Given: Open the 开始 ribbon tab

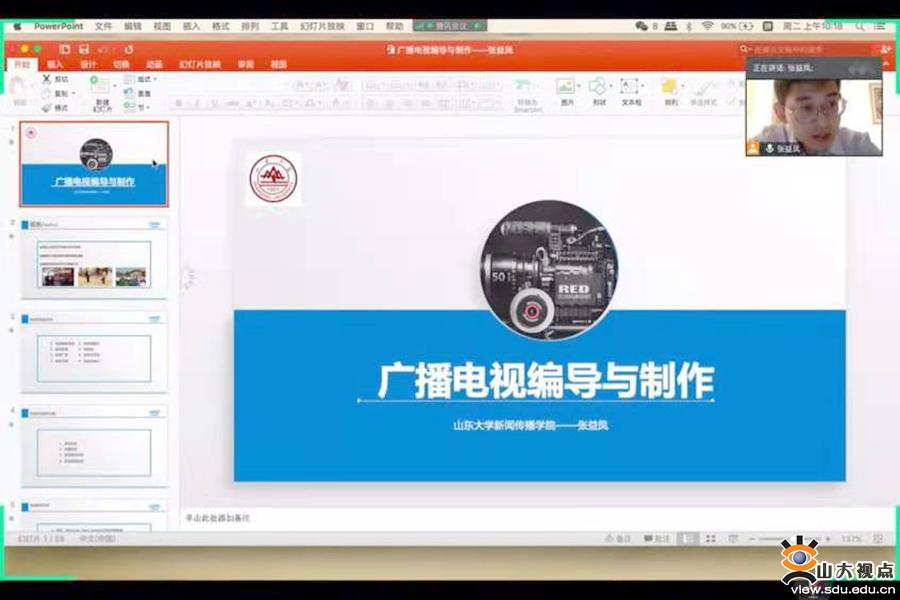Looking at the screenshot, I should point(22,64).
